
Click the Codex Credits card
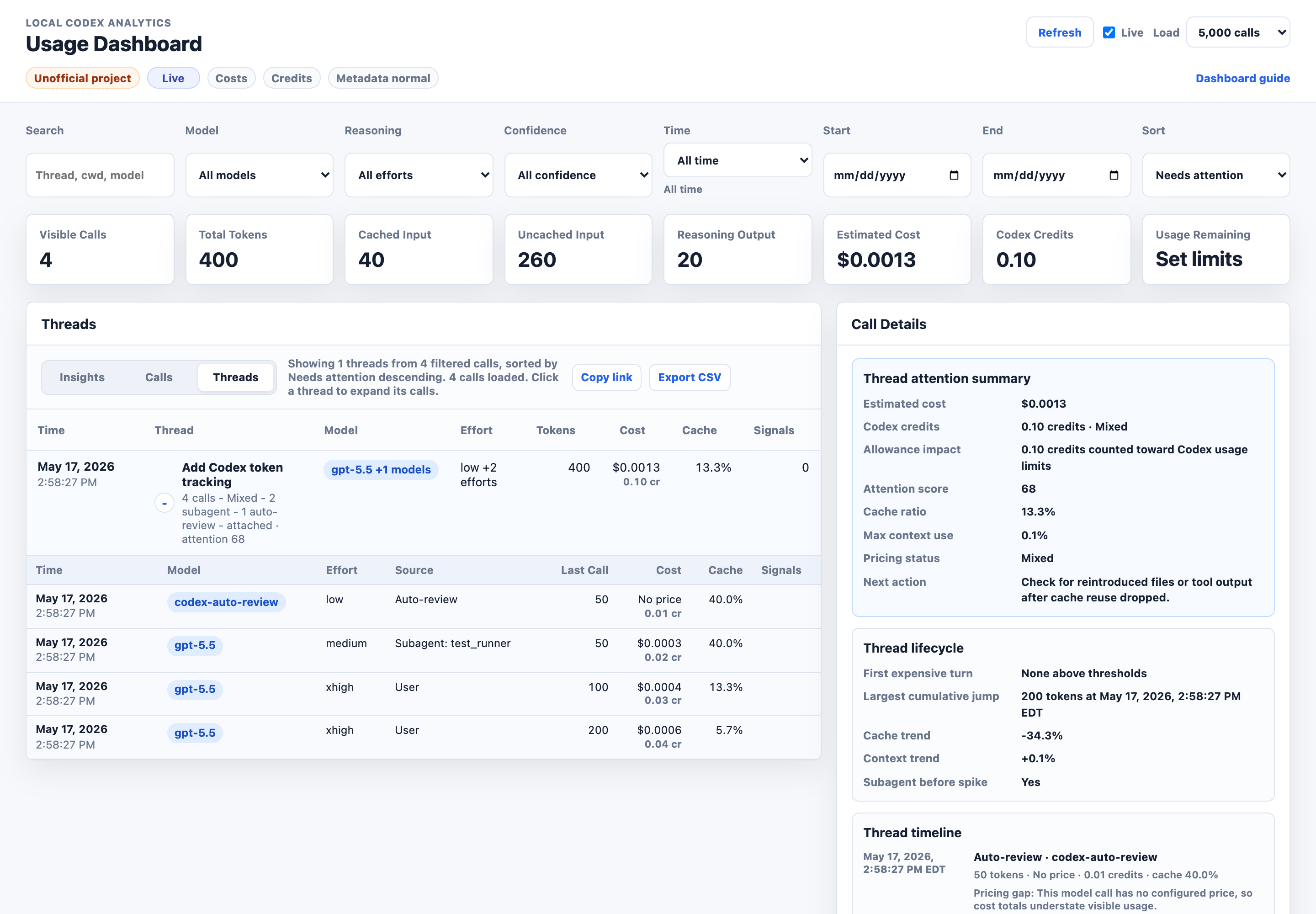pos(1056,250)
